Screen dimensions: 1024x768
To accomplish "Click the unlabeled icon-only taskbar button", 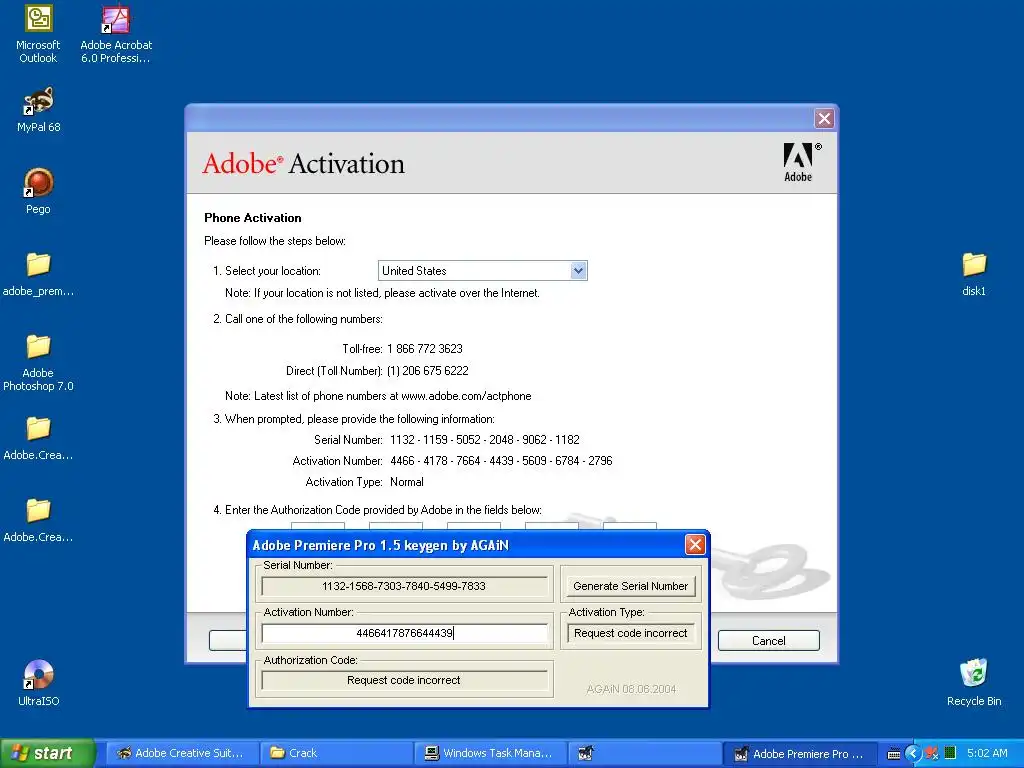I will pos(644,753).
